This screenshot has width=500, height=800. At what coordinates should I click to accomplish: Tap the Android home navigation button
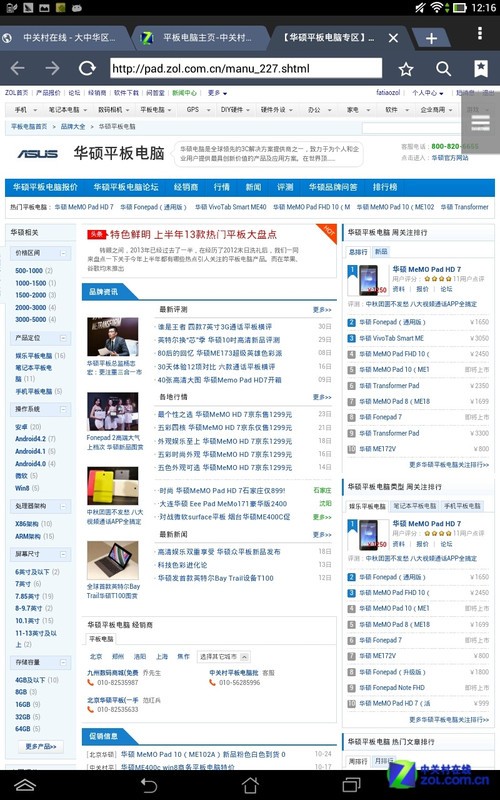point(250,785)
